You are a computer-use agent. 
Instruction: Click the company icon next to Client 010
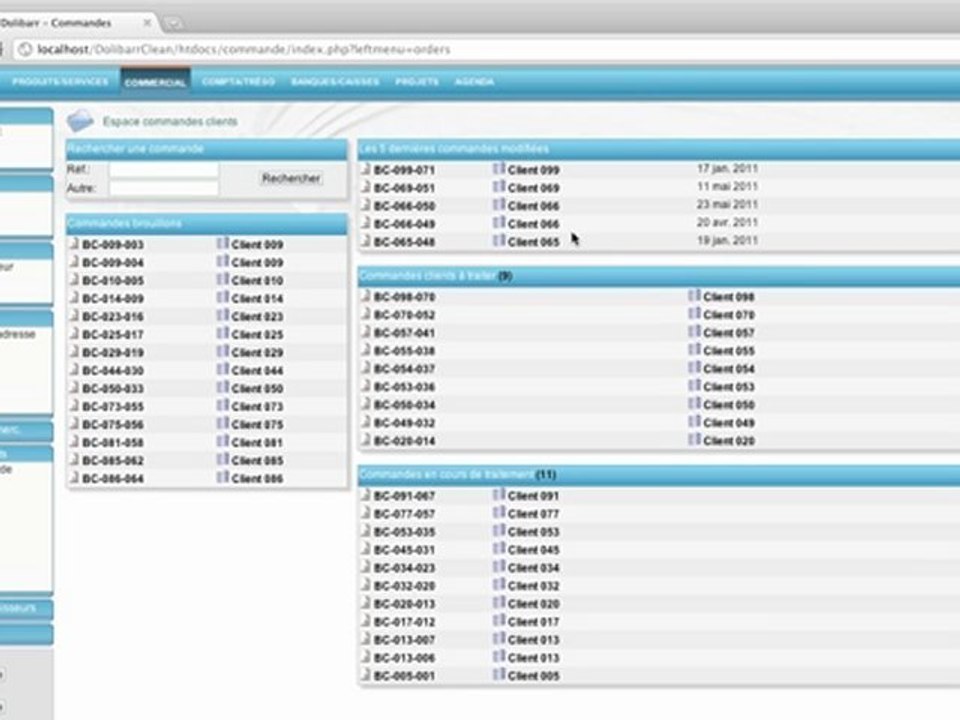223,279
